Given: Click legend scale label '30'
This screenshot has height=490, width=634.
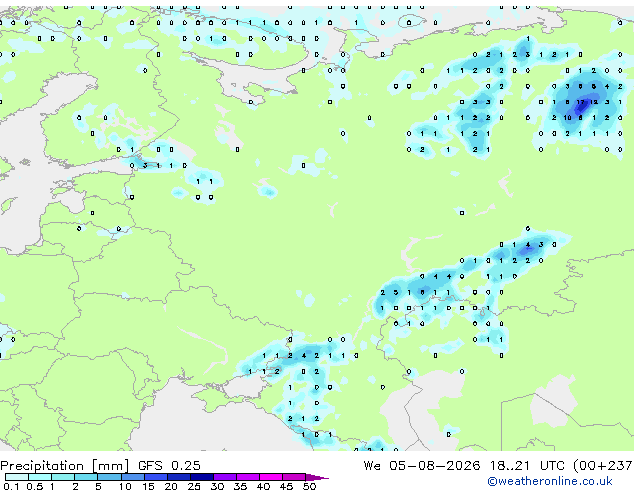Looking at the screenshot, I should (x=217, y=486).
